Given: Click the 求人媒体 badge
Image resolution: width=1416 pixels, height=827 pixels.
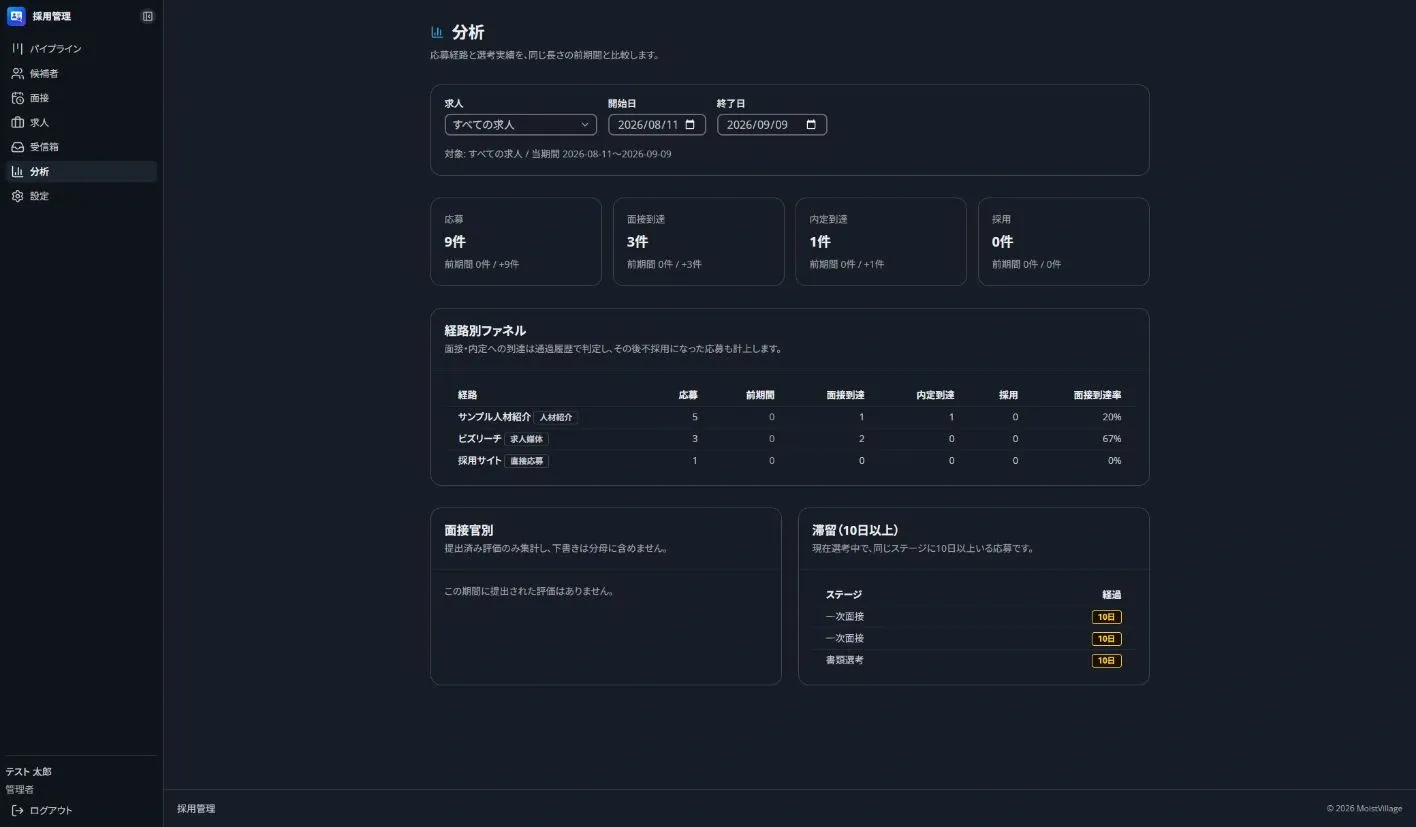Looking at the screenshot, I should coord(527,439).
